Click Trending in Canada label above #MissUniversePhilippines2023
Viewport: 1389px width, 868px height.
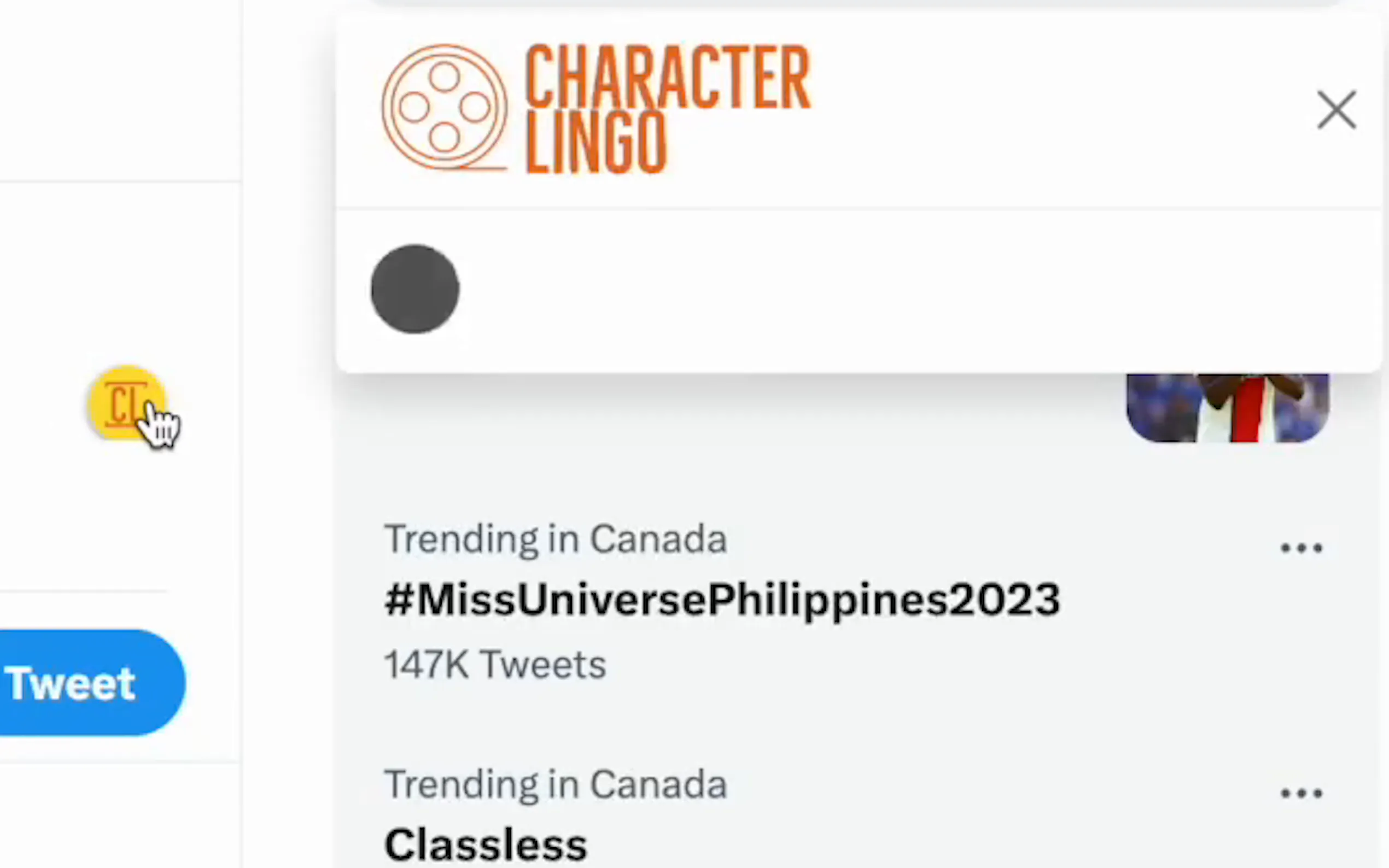[555, 539]
